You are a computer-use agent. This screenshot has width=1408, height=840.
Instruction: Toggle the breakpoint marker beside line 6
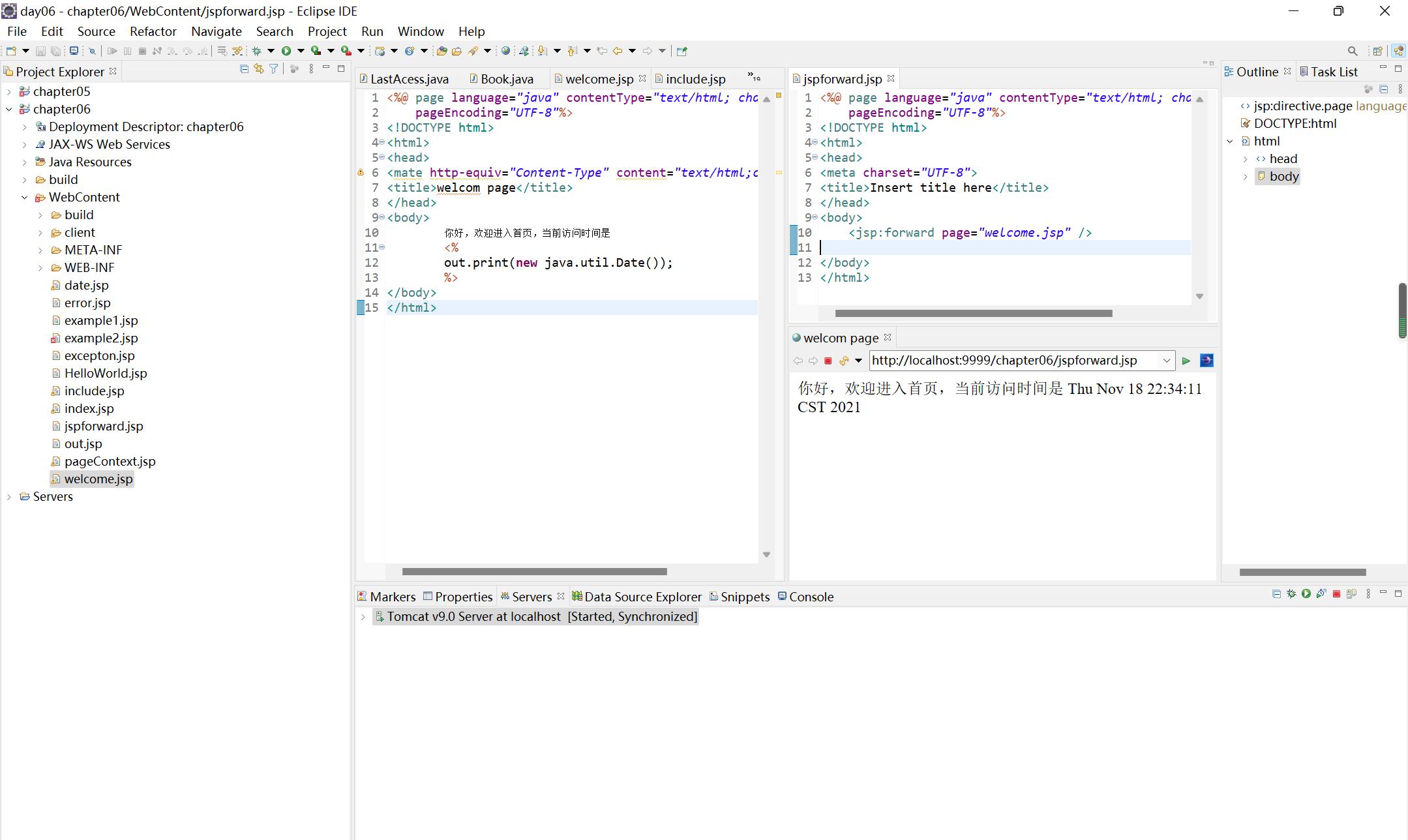pos(361,172)
